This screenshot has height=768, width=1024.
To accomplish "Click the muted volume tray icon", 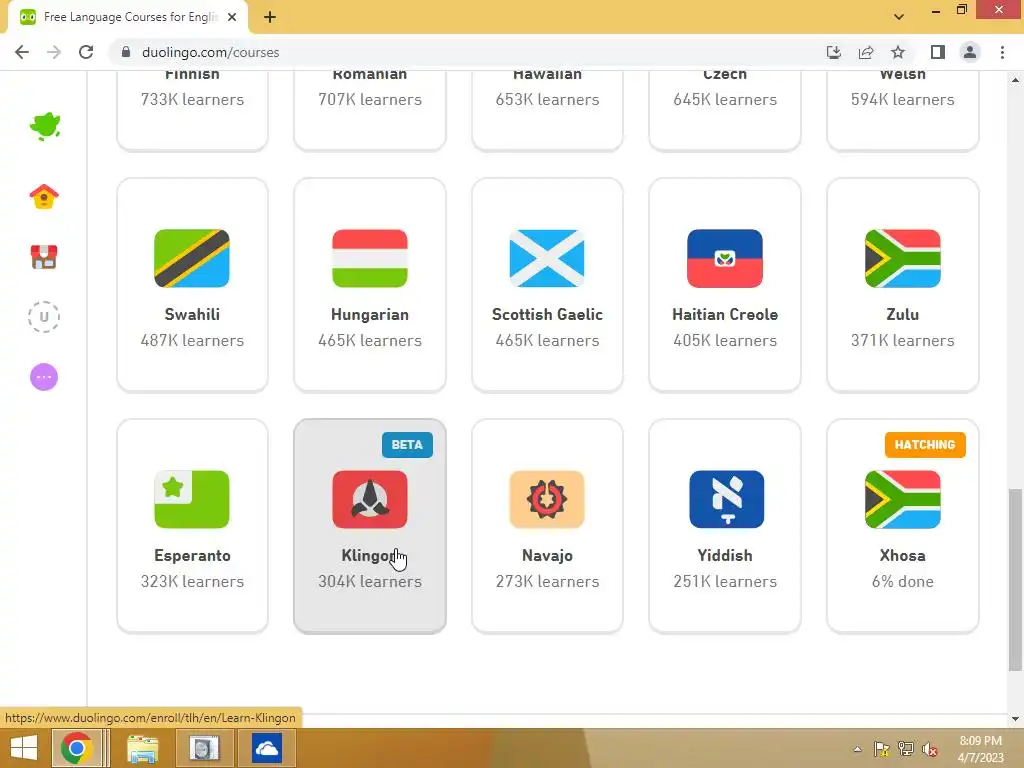I will 930,749.
